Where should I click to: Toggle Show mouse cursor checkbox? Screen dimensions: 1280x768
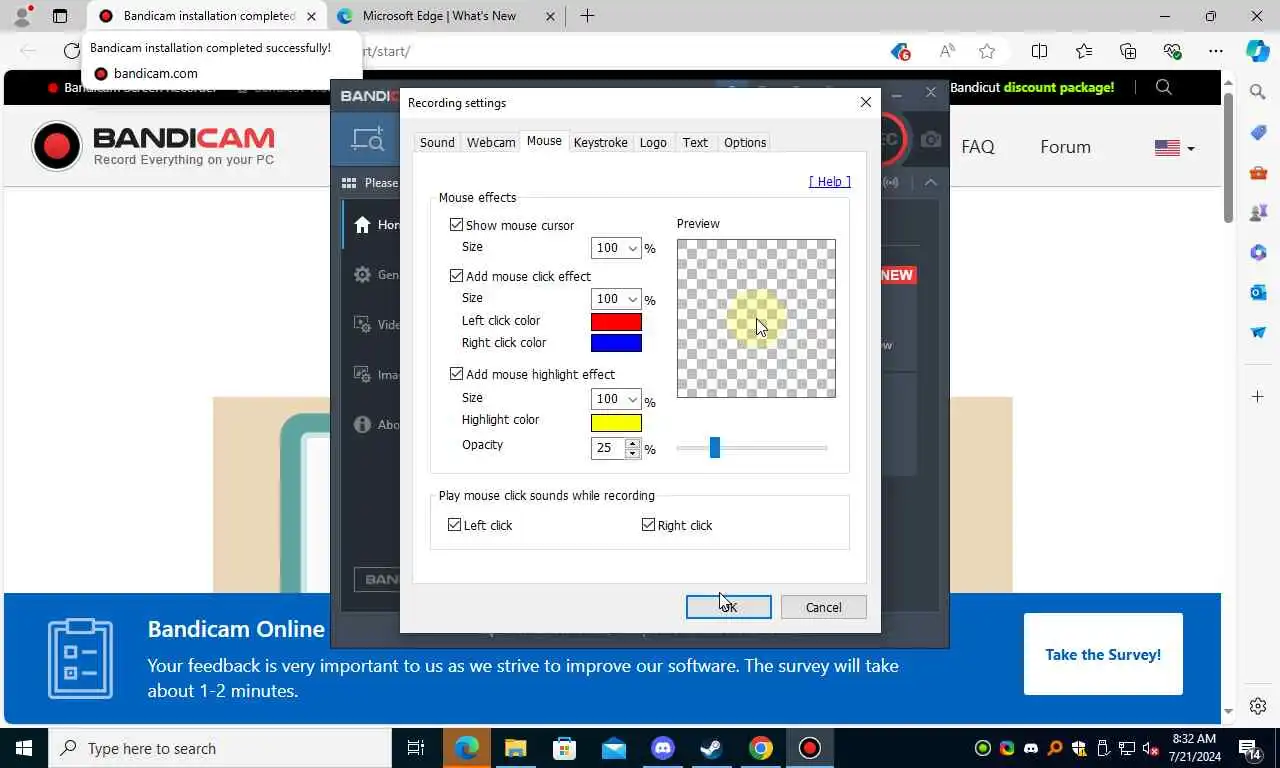click(456, 225)
